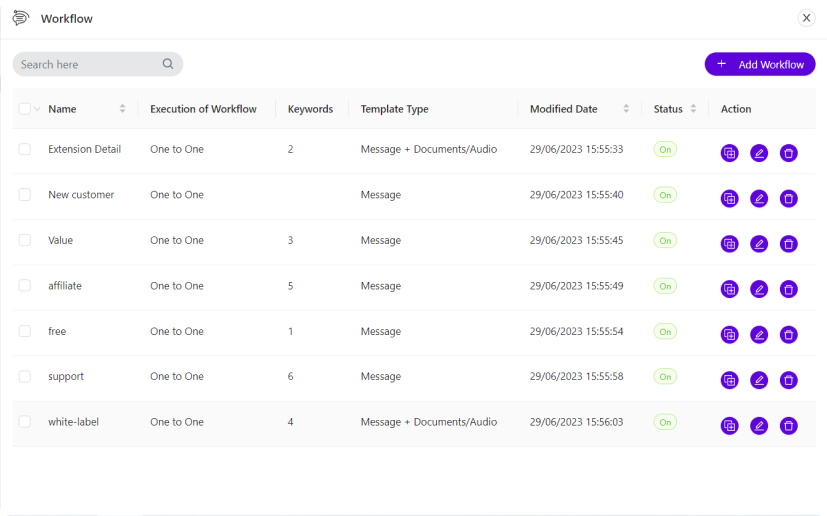
Task: Duplicate the white-label workflow
Action: pos(729,425)
